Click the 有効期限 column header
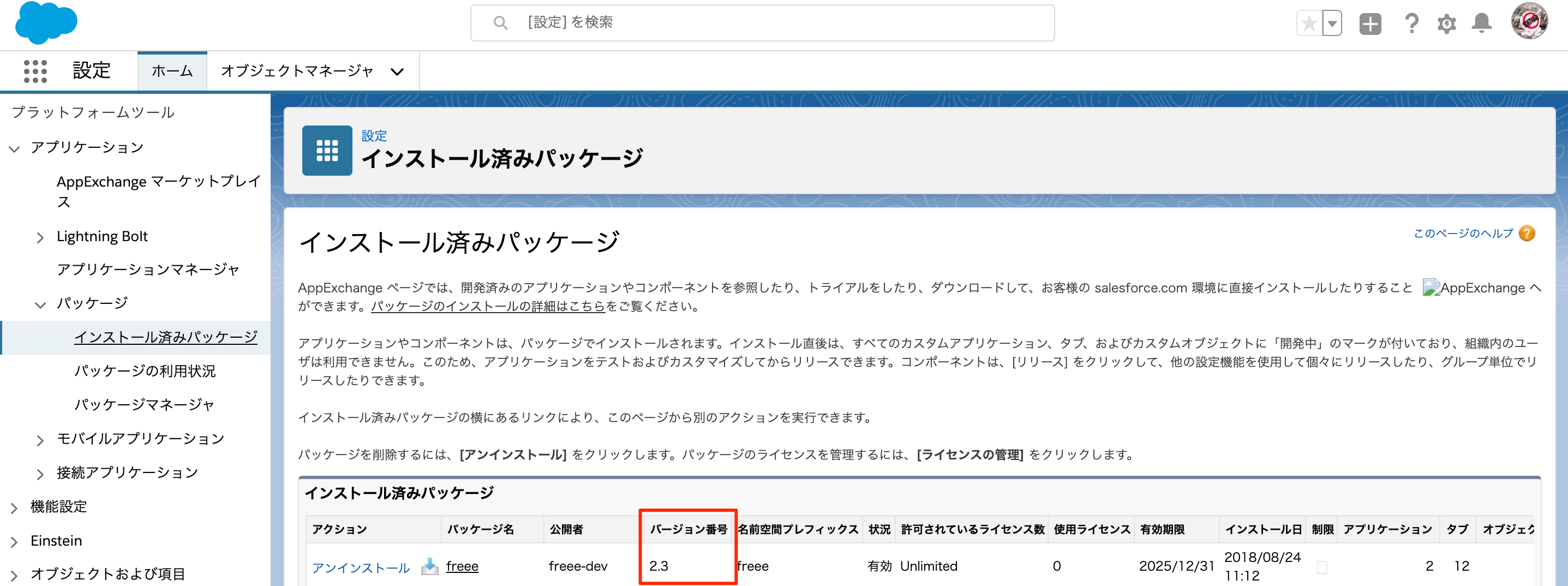Image resolution: width=1568 pixels, height=586 pixels. [x=1162, y=529]
